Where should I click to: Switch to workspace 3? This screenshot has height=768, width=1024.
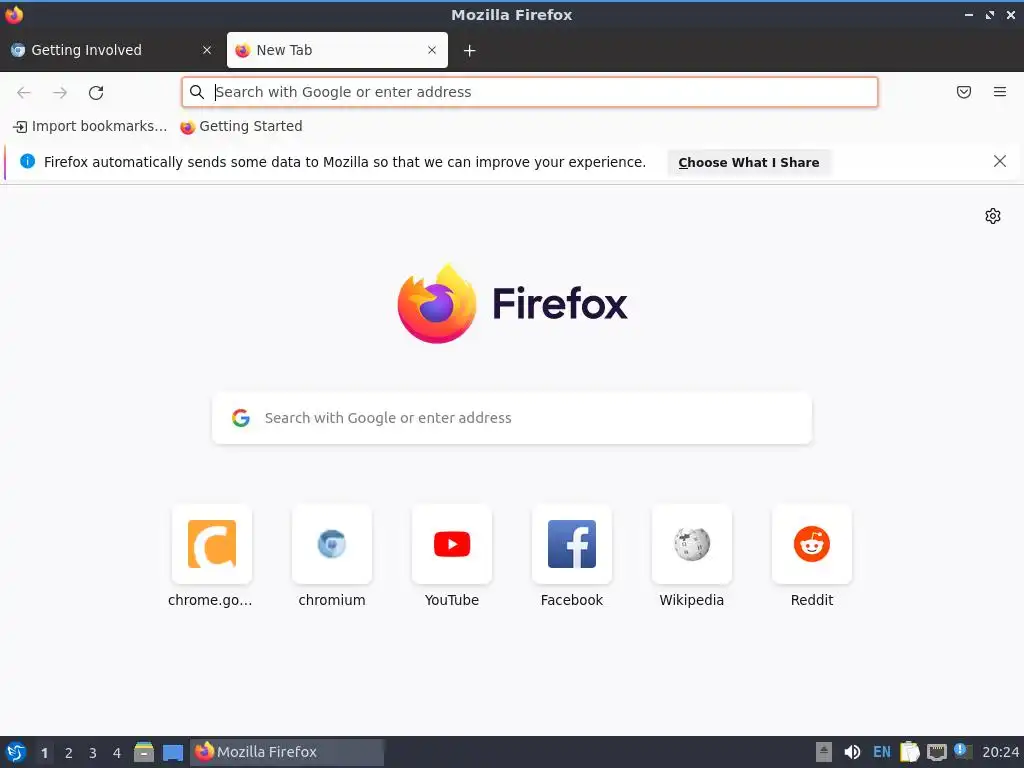pyautogui.click(x=93, y=753)
